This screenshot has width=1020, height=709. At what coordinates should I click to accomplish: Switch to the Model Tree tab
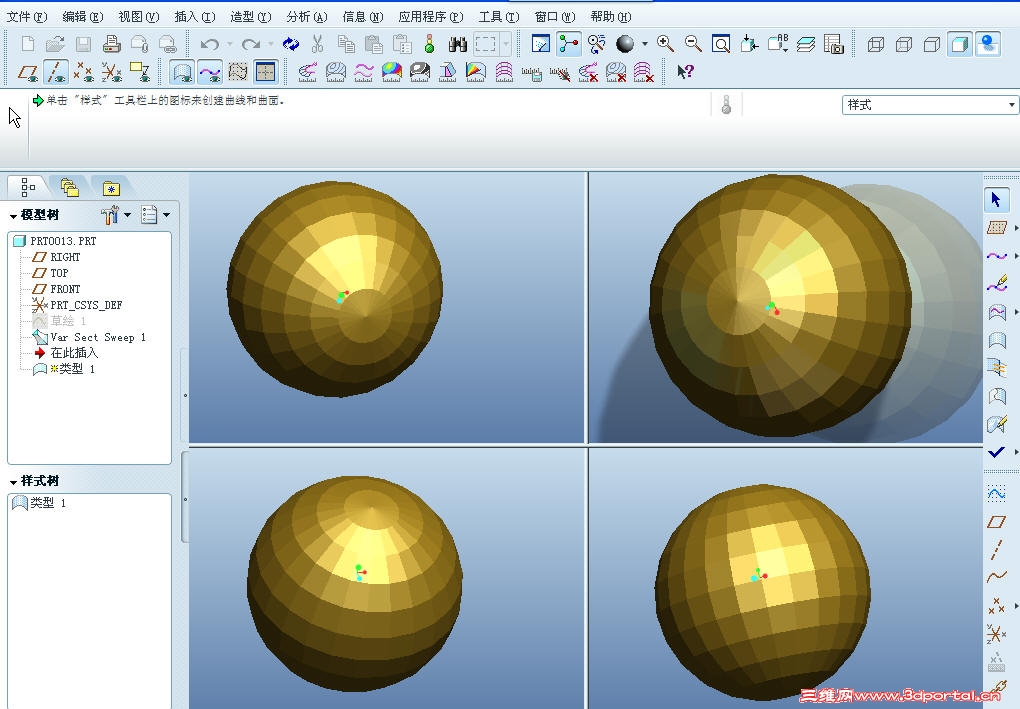(27, 187)
